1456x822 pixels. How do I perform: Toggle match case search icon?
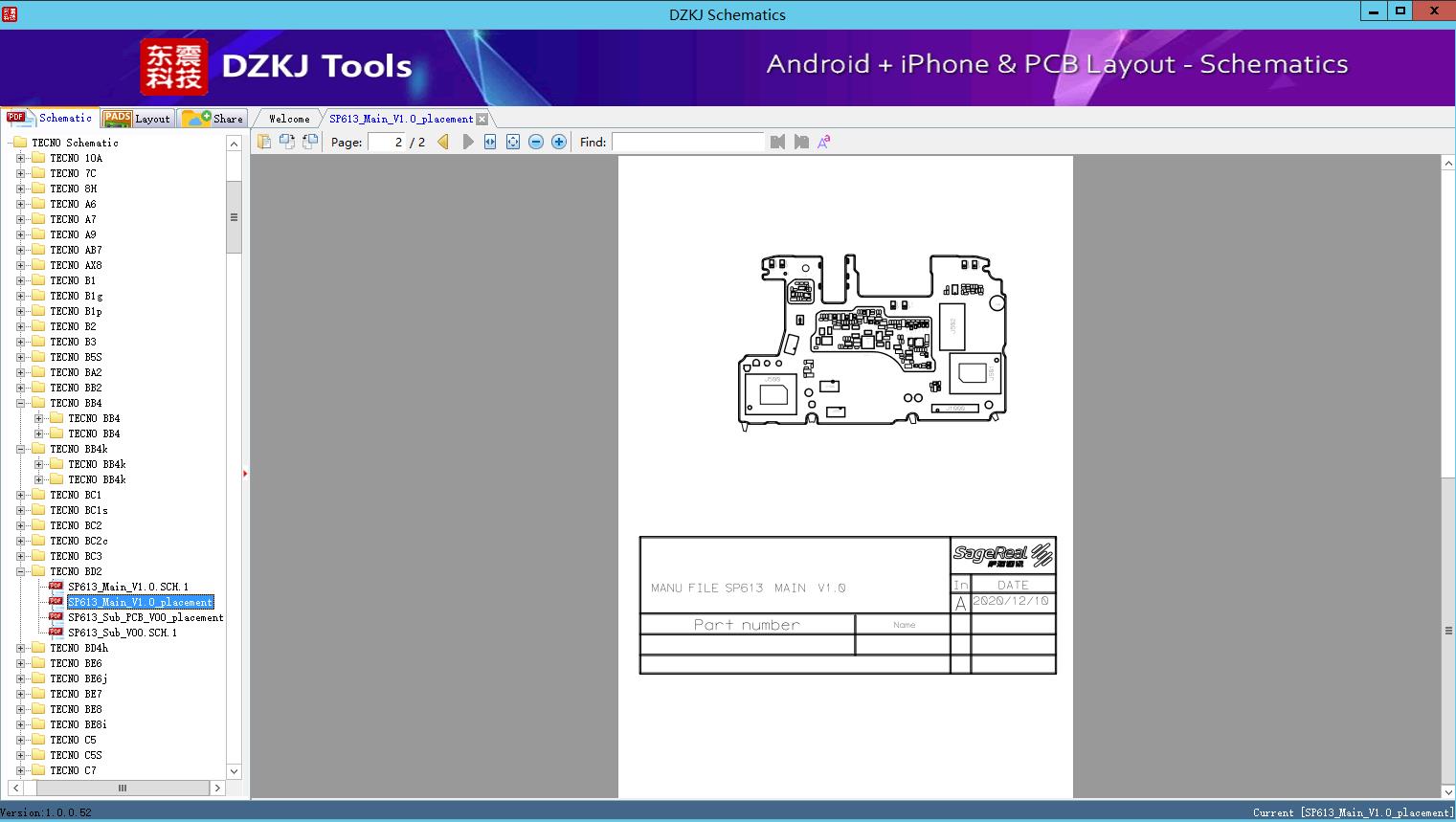(823, 142)
